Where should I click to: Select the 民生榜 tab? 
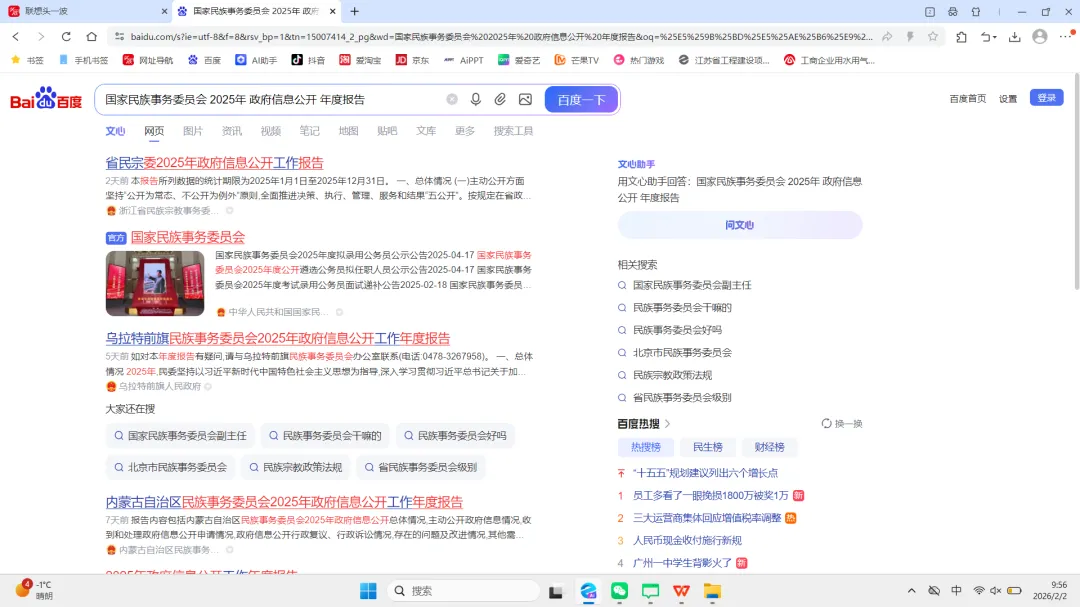click(707, 447)
